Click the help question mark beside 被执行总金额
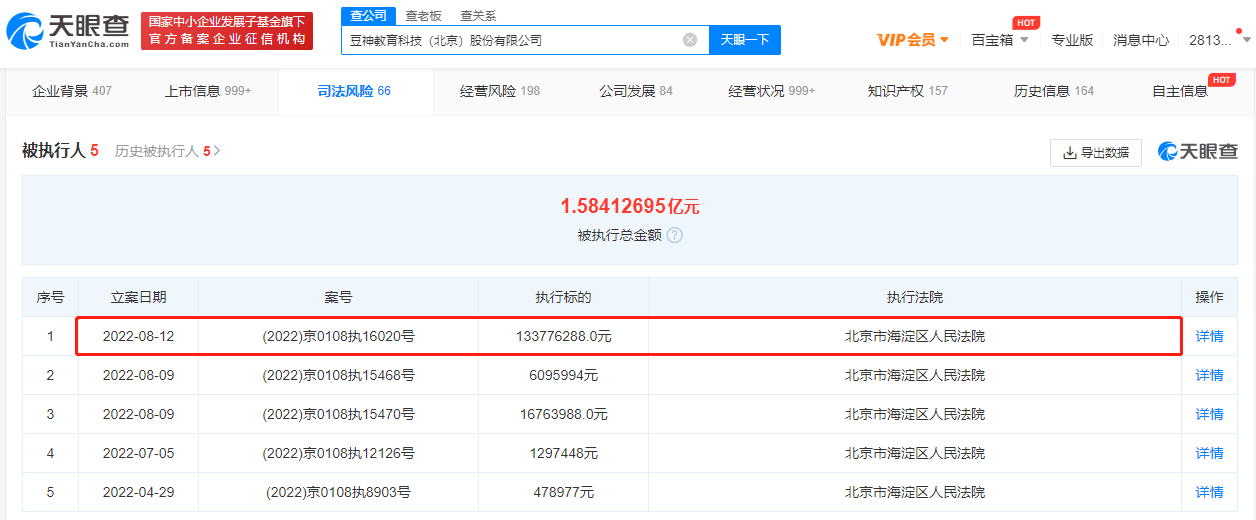Screen dimensions: 1256x520 pyautogui.click(x=674, y=235)
